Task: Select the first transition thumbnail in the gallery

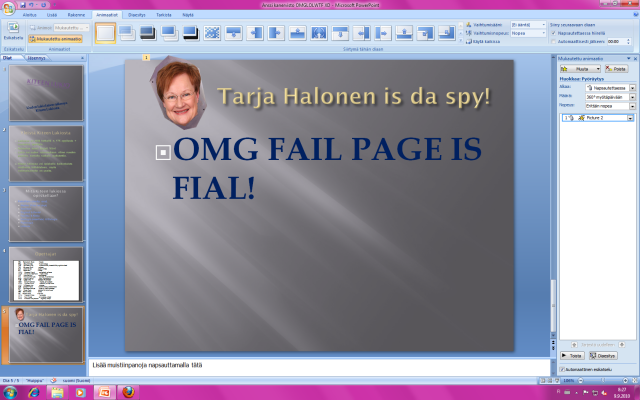Action: click(106, 32)
